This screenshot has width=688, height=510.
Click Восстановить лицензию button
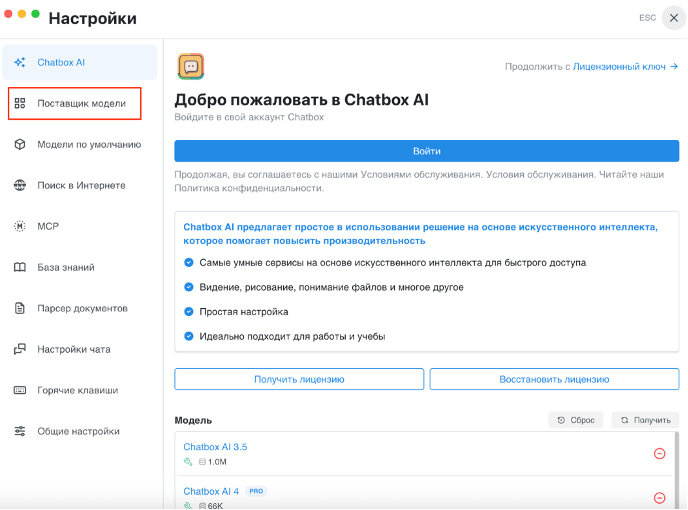pos(554,379)
